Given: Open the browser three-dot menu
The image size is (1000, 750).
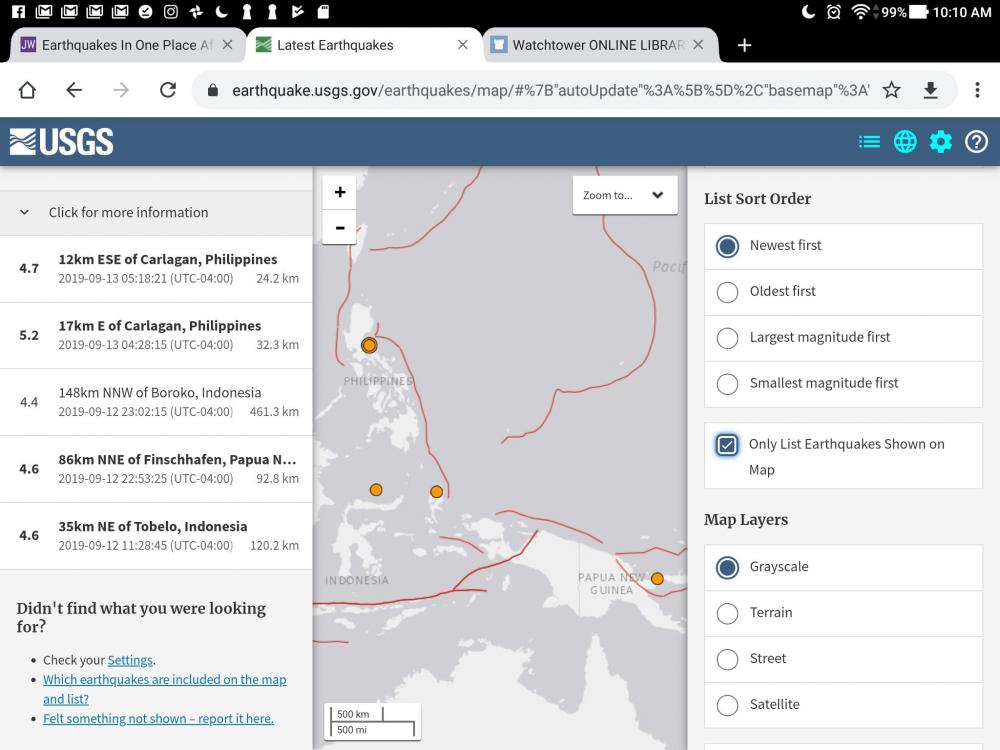Looking at the screenshot, I should click(978, 89).
